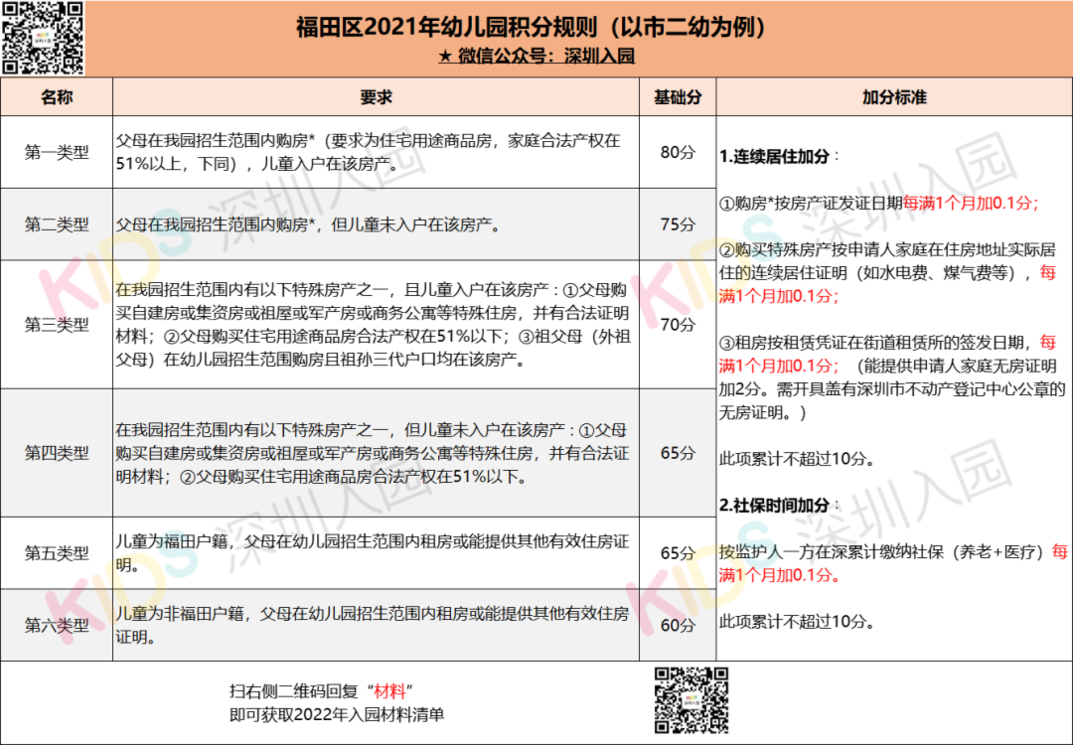Select the 名称 column header
The height and width of the screenshot is (745, 1073).
pyautogui.click(x=57, y=97)
